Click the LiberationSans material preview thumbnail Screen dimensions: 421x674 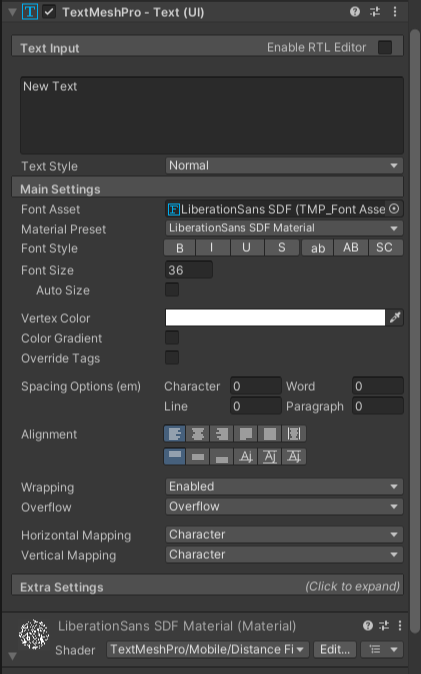coord(34,634)
